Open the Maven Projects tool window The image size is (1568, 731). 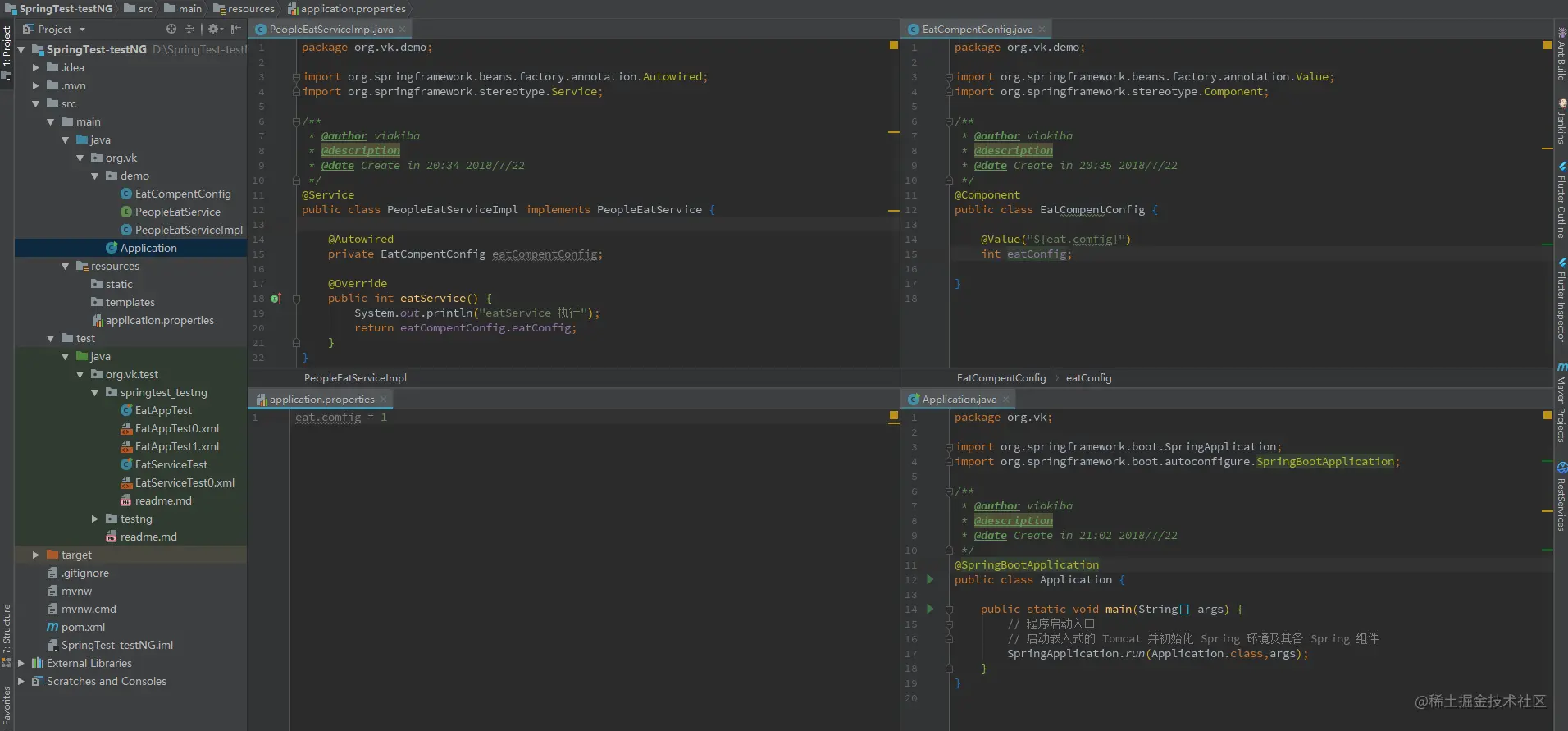tap(1561, 402)
